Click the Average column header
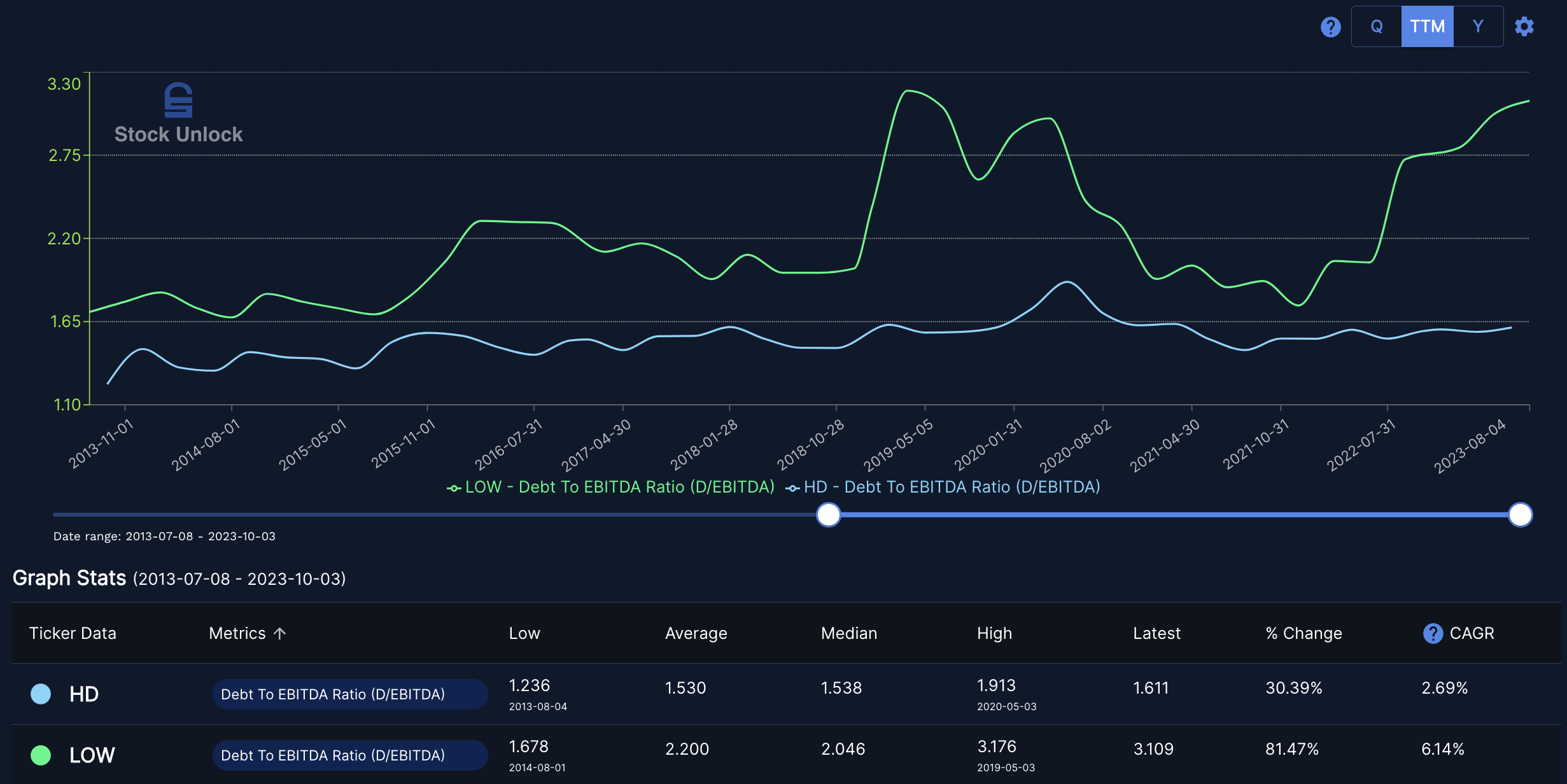 (x=696, y=633)
